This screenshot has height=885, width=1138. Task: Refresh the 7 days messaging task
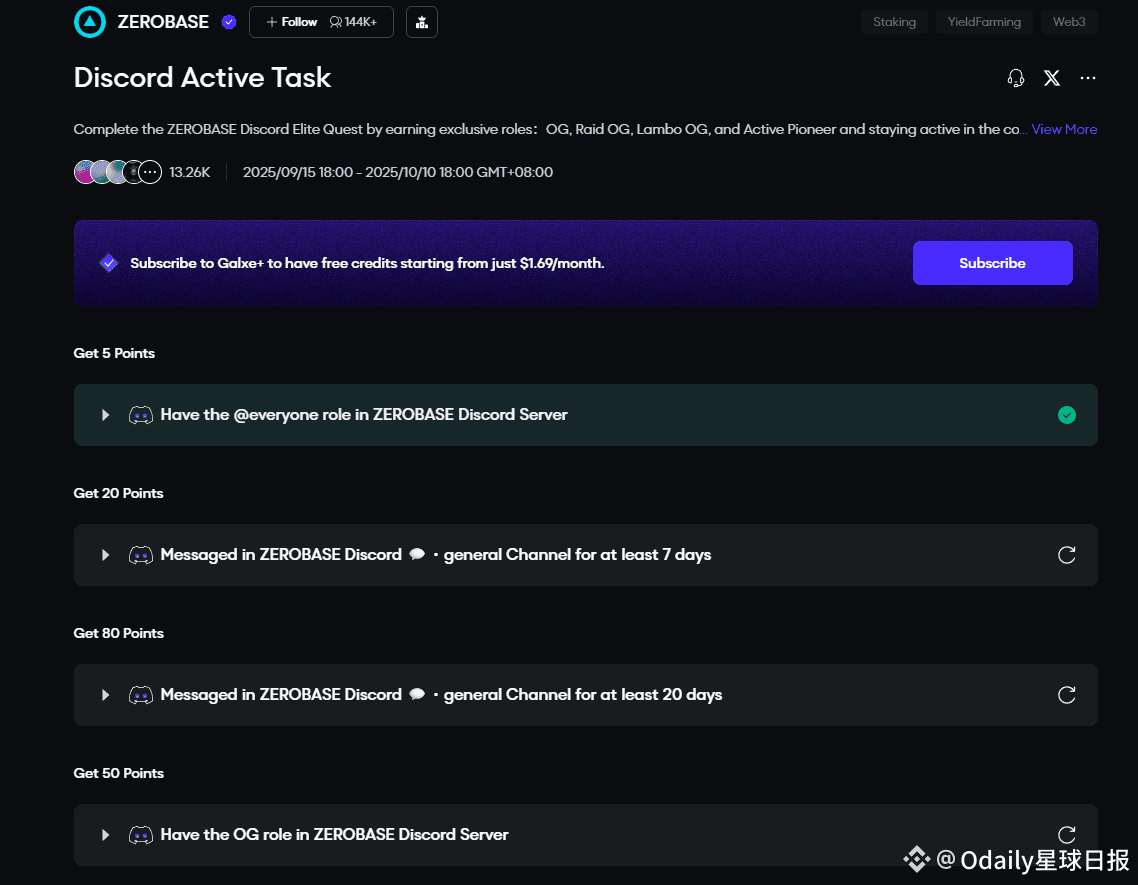(x=1067, y=555)
